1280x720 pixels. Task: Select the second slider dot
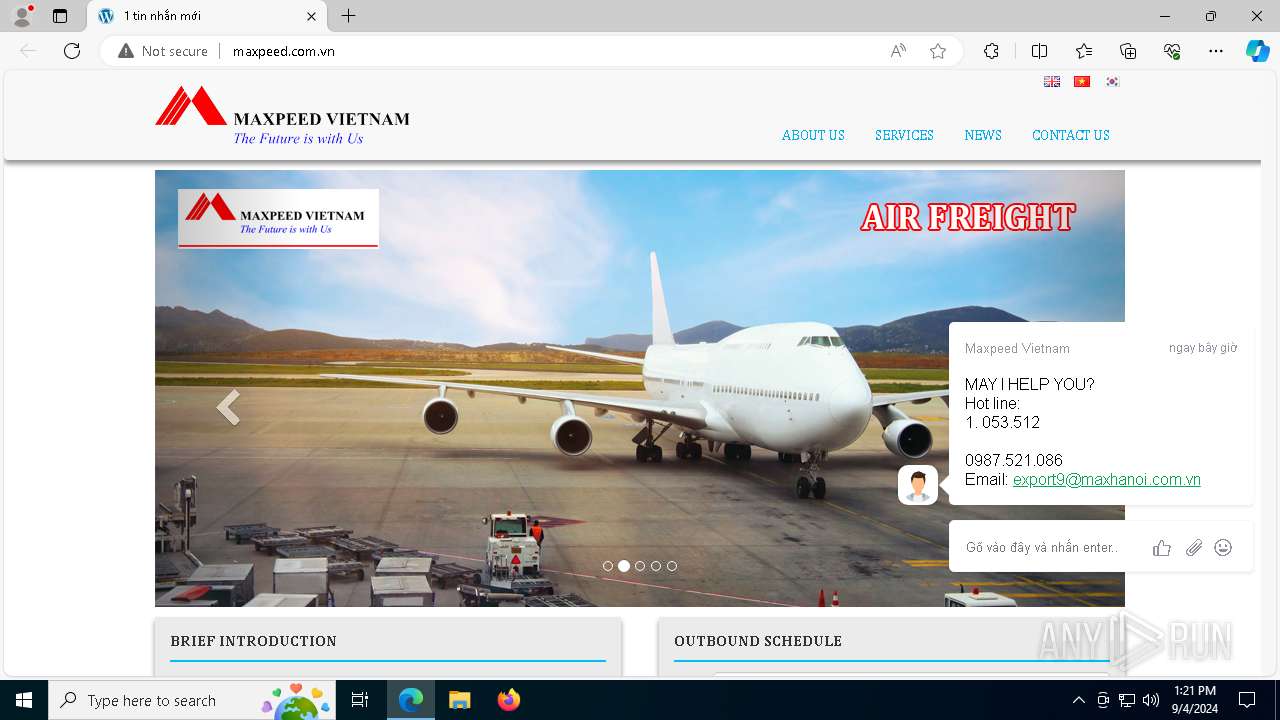point(624,566)
